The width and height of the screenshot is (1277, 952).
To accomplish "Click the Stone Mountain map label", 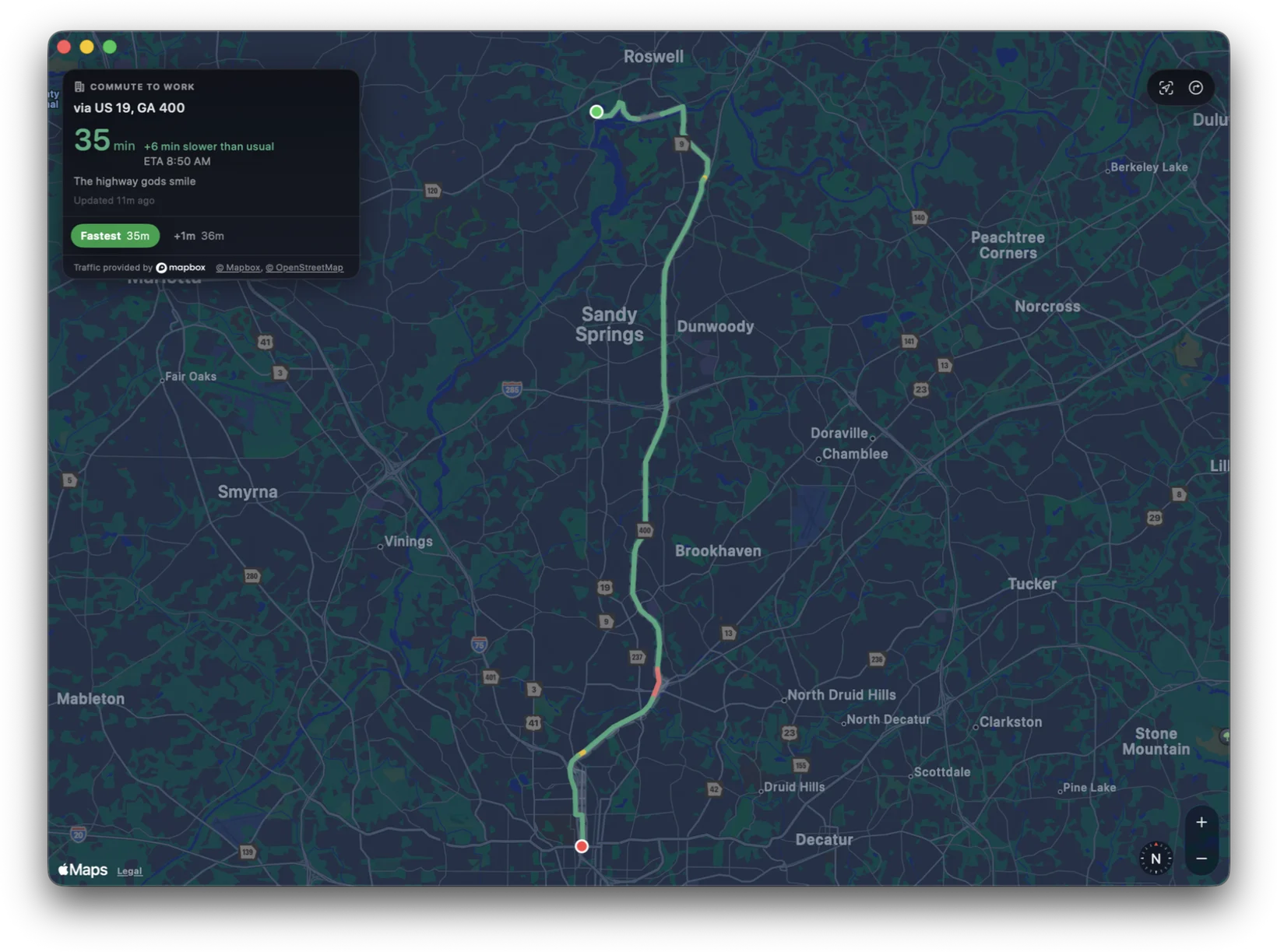I will [1156, 741].
